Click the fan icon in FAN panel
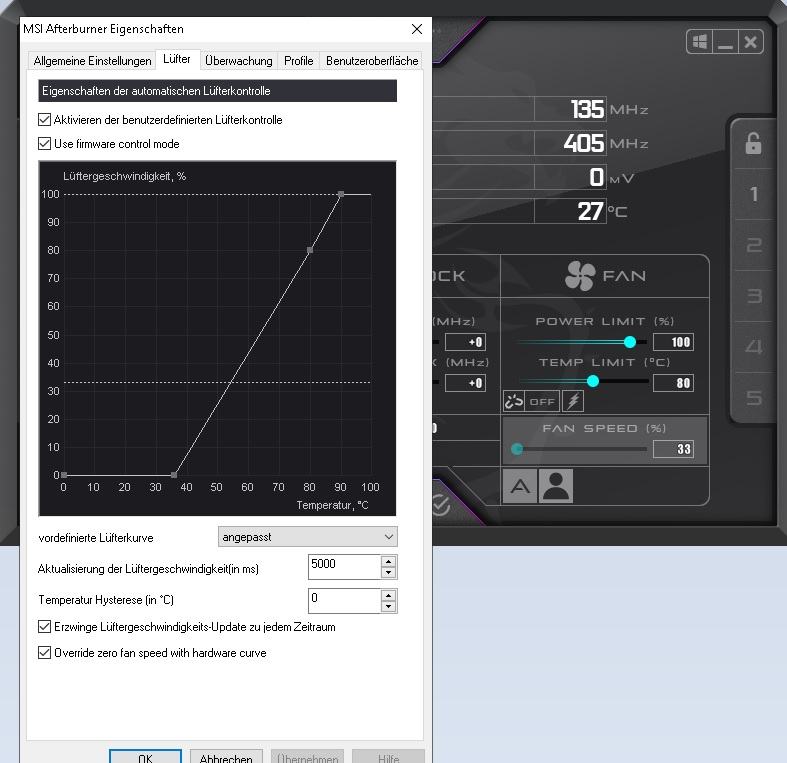The height and width of the screenshot is (763, 787). pos(580,276)
